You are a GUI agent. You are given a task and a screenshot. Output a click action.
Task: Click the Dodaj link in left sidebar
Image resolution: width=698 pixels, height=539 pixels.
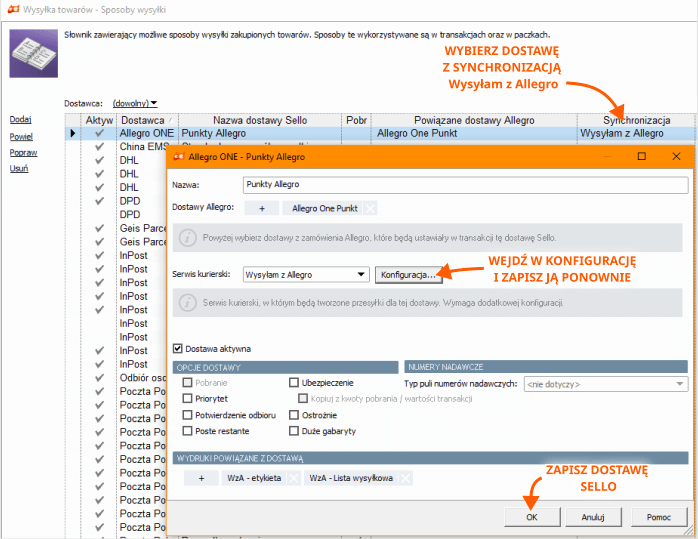pos(19,120)
